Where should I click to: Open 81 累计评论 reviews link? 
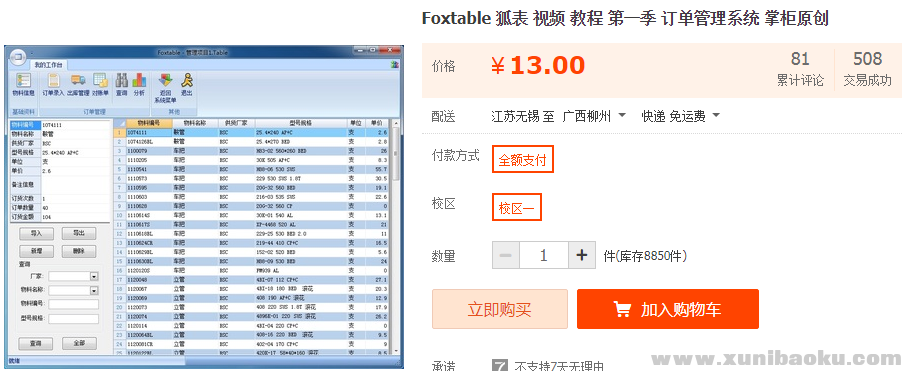pyautogui.click(x=800, y=69)
